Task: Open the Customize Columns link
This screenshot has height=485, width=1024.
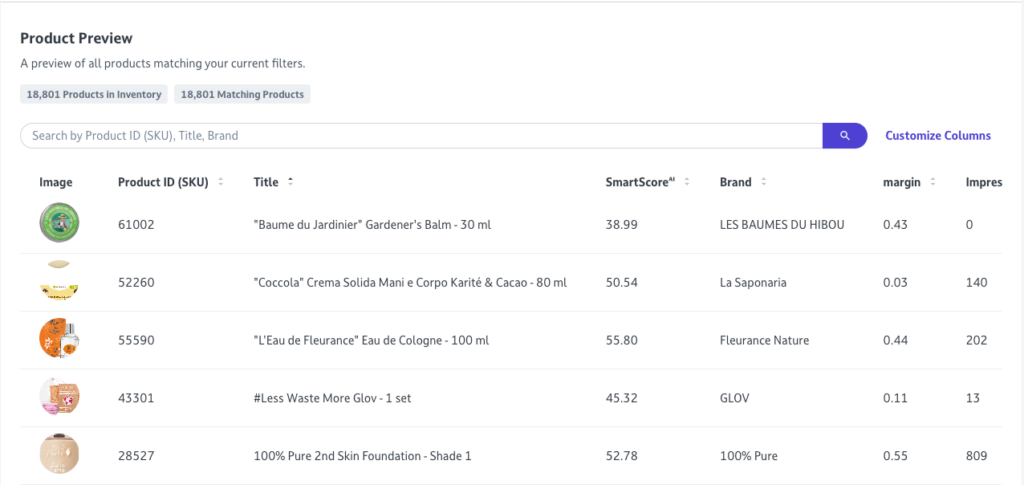Action: point(937,135)
